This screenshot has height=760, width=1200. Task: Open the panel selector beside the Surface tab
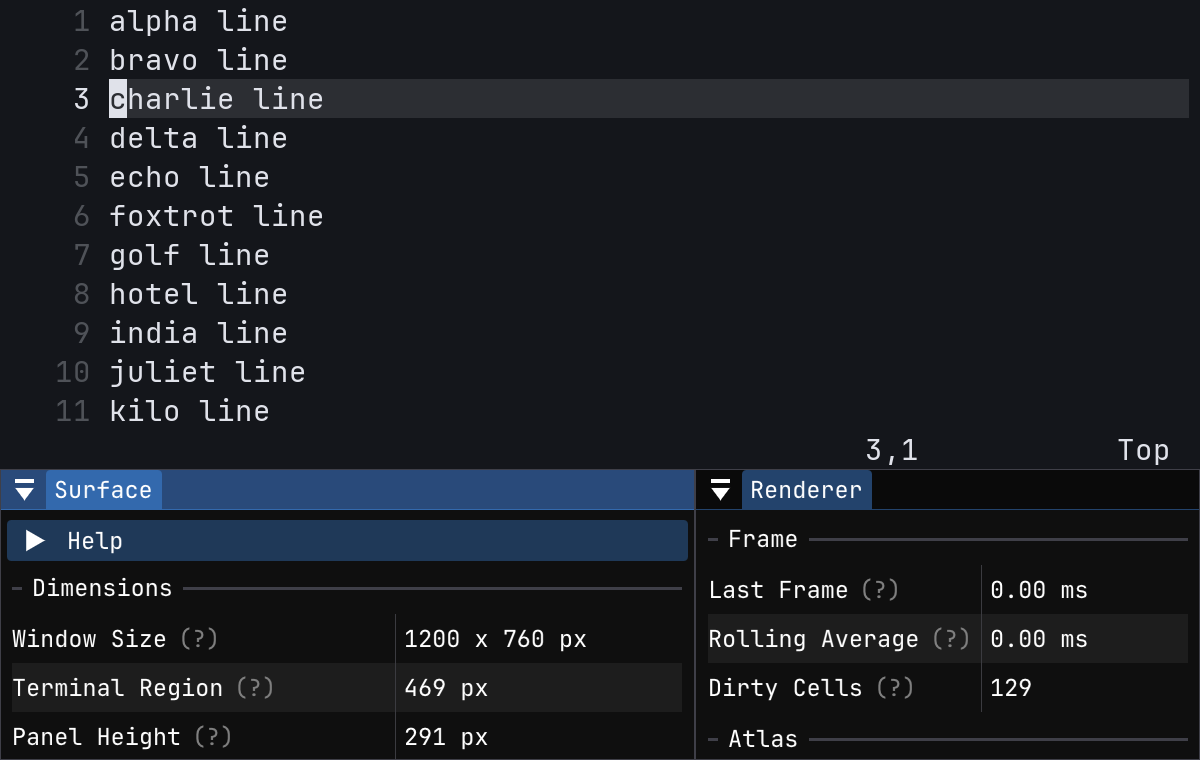pyautogui.click(x=22, y=489)
